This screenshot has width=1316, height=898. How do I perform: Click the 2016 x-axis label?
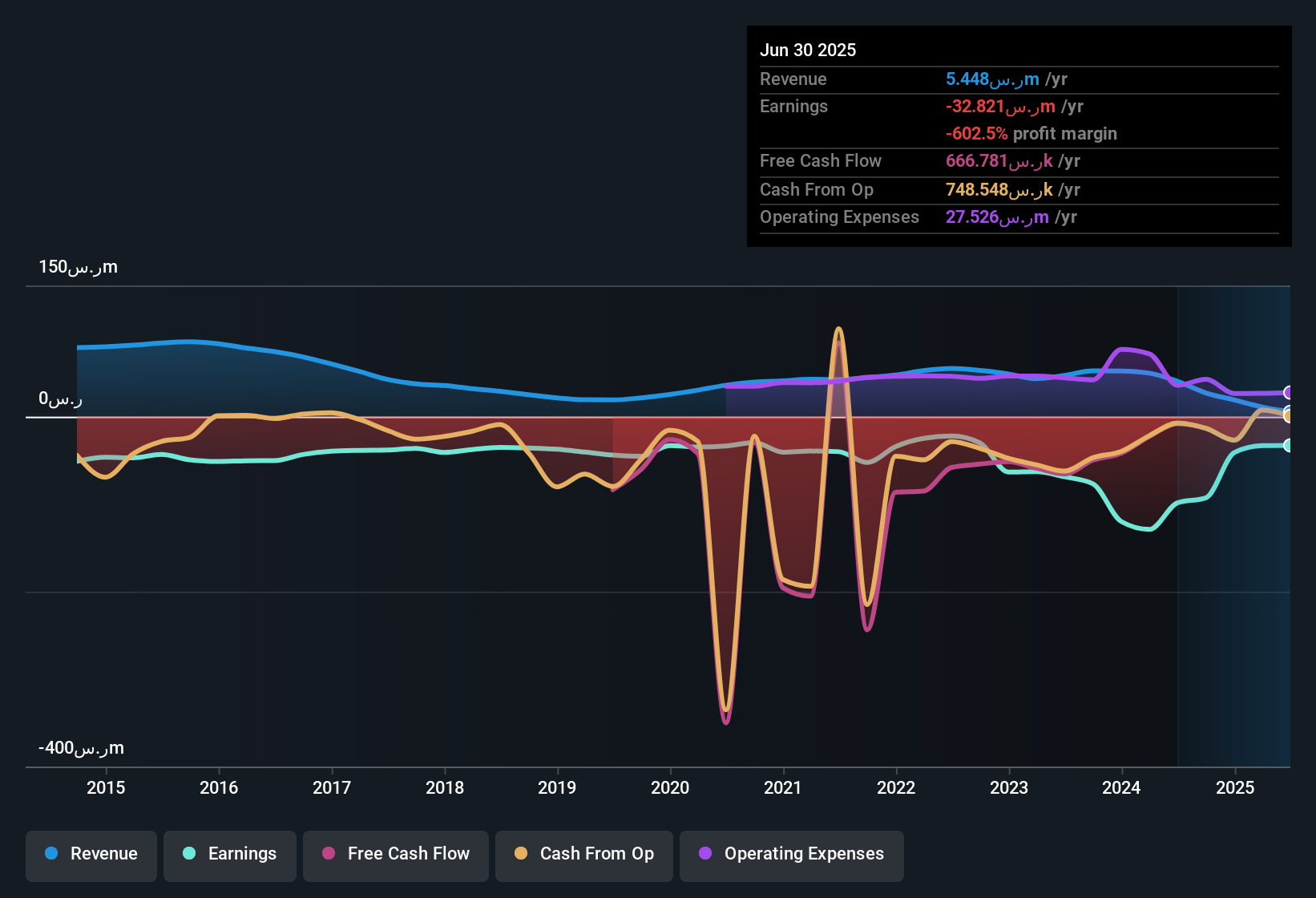click(x=219, y=787)
